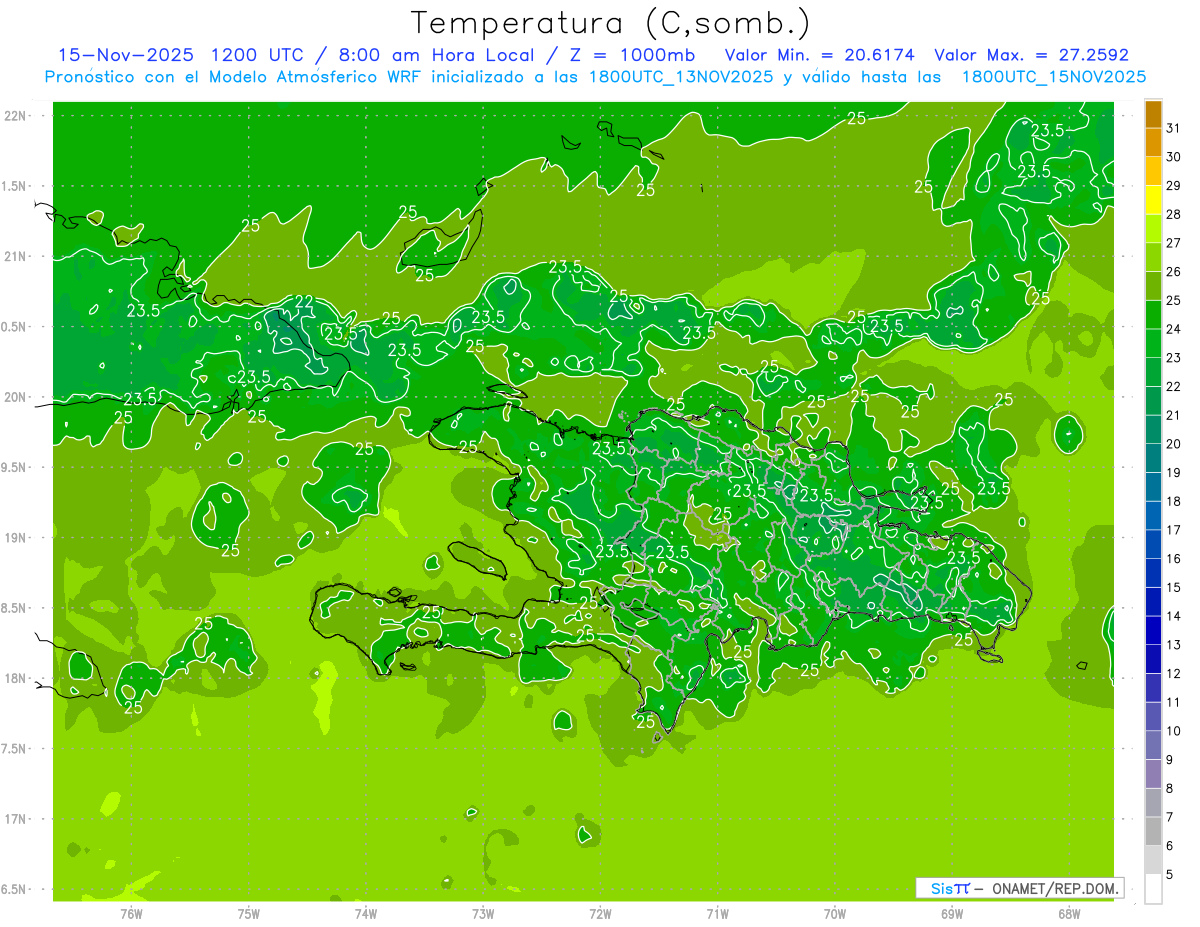Click the "72W" longitude axis label
Screen dimensions: 1200x927
[x=600, y=914]
